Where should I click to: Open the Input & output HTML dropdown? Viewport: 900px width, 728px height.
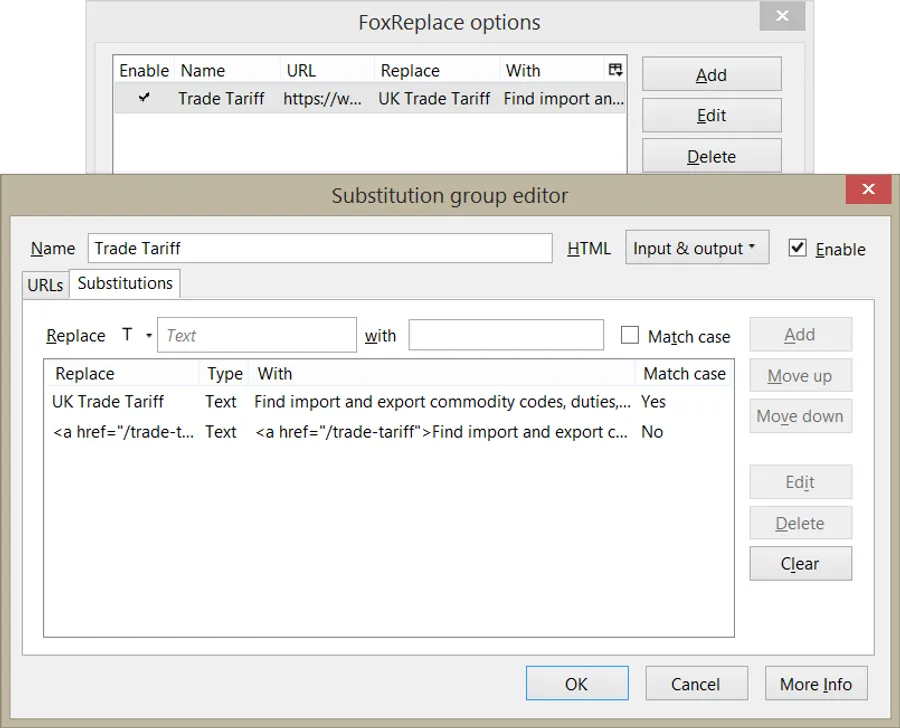(696, 247)
